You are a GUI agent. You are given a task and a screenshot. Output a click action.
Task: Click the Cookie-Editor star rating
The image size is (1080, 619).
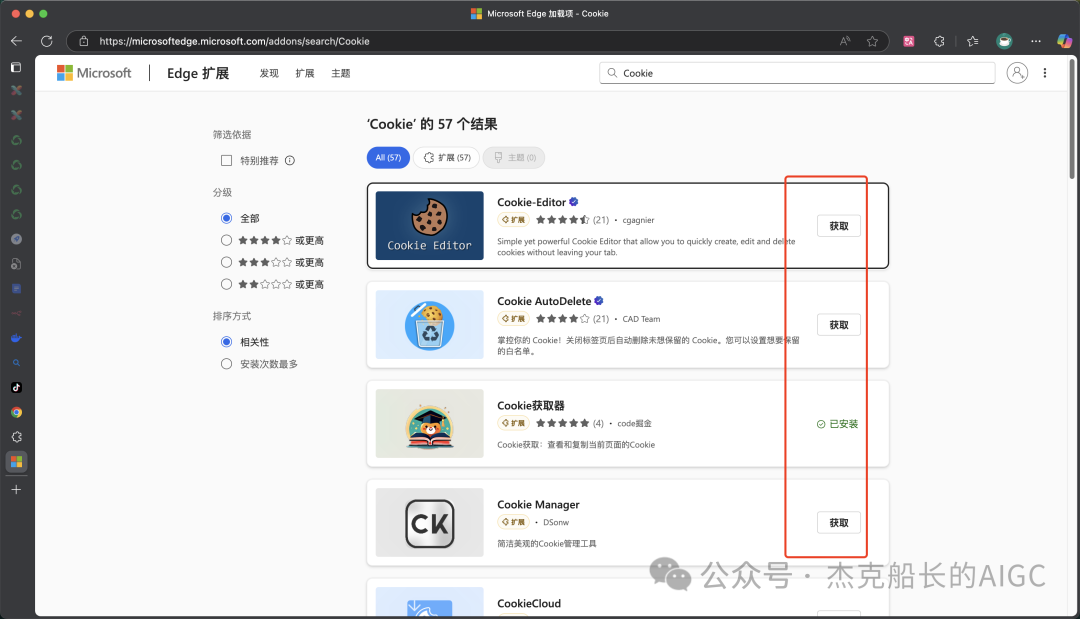(563, 220)
